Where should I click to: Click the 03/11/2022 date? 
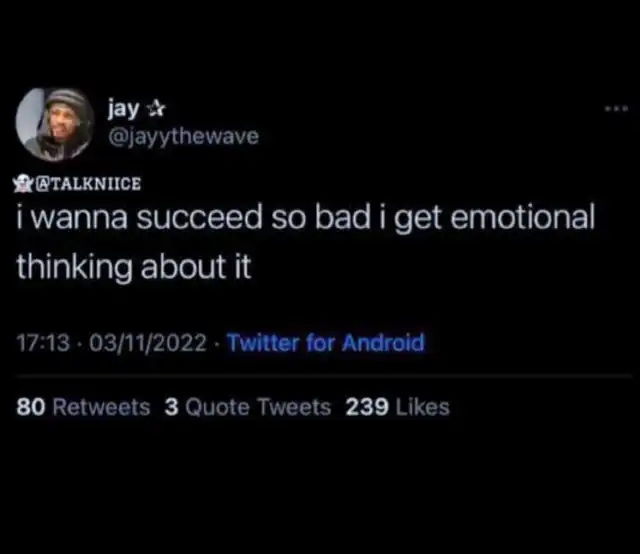(x=148, y=343)
